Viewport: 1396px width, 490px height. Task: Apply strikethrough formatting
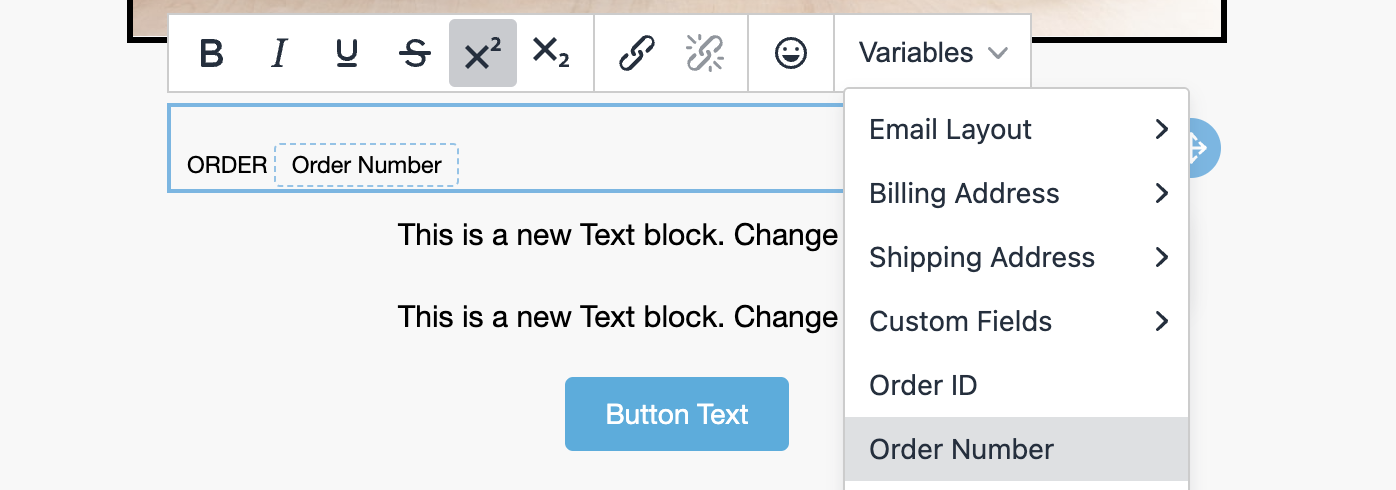pyautogui.click(x=415, y=53)
